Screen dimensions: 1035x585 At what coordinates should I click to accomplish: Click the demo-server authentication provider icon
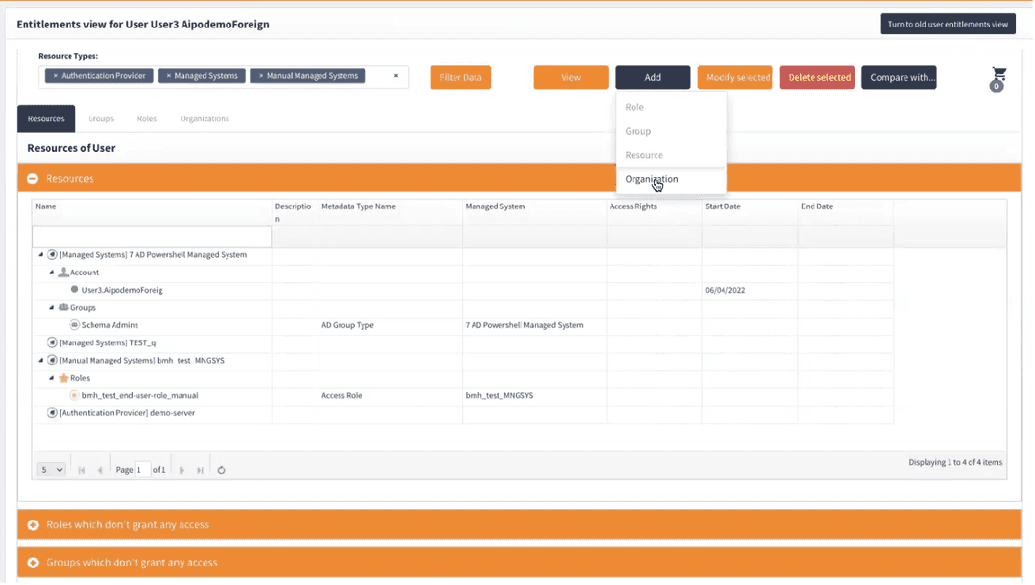(52, 412)
